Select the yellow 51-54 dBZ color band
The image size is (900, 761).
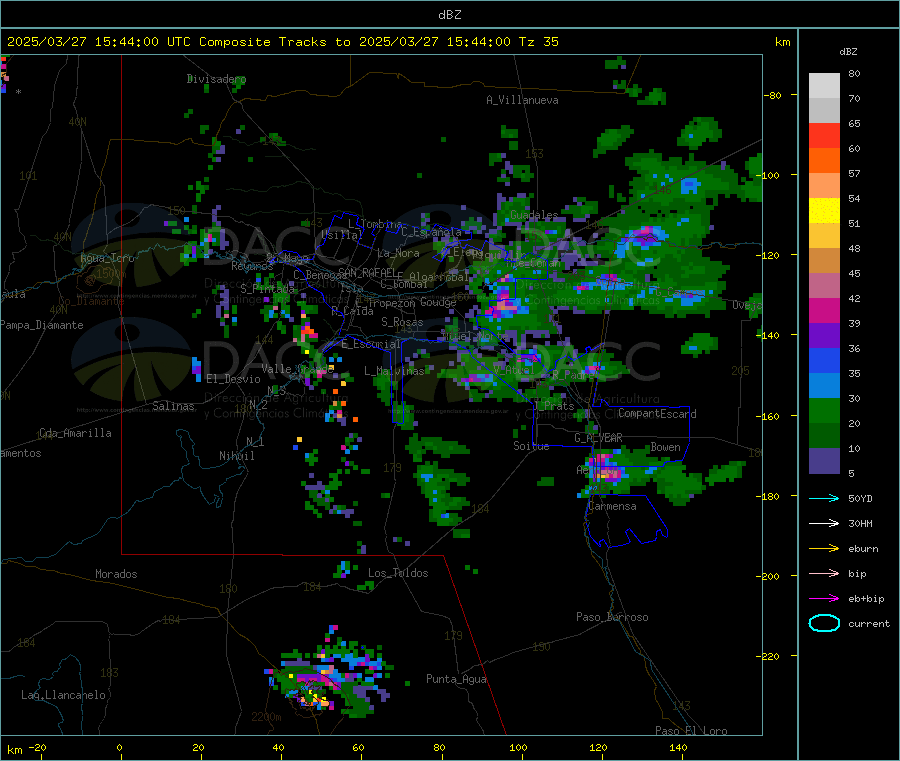[824, 211]
